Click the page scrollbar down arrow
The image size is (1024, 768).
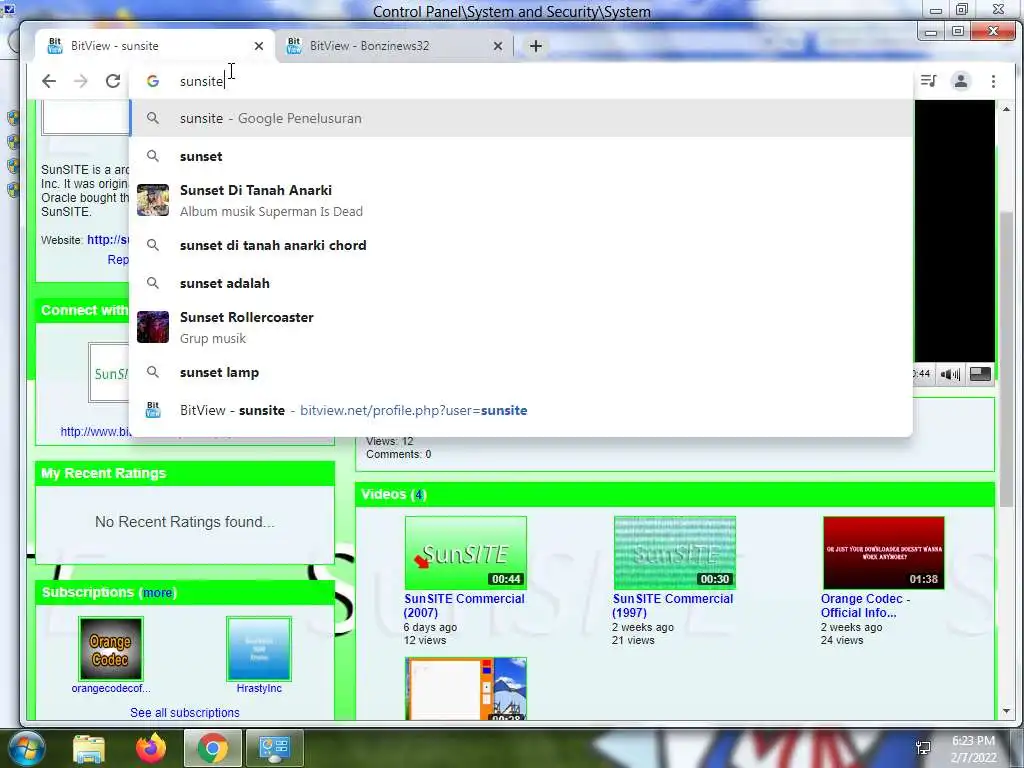click(x=1006, y=711)
